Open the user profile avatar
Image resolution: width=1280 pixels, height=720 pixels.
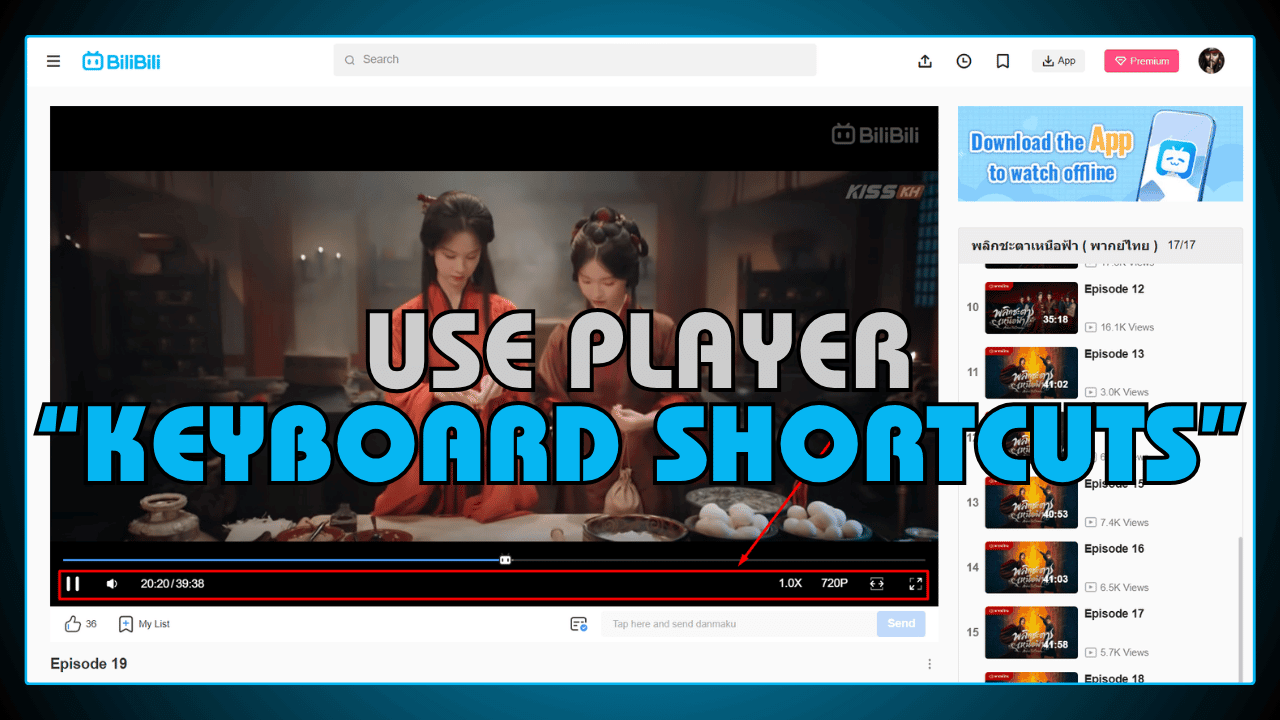point(1211,60)
